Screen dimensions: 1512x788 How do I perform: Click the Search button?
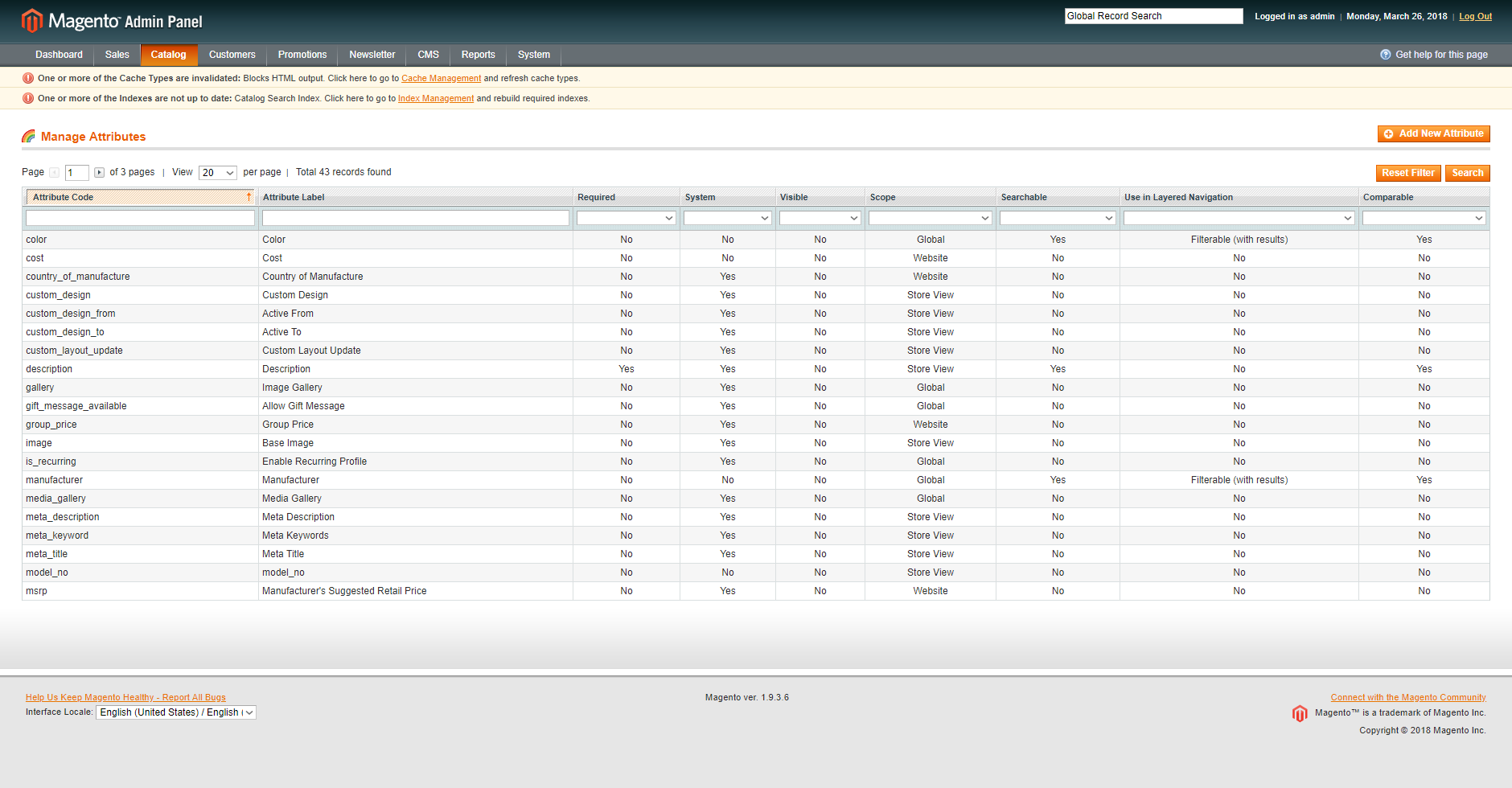click(1467, 173)
